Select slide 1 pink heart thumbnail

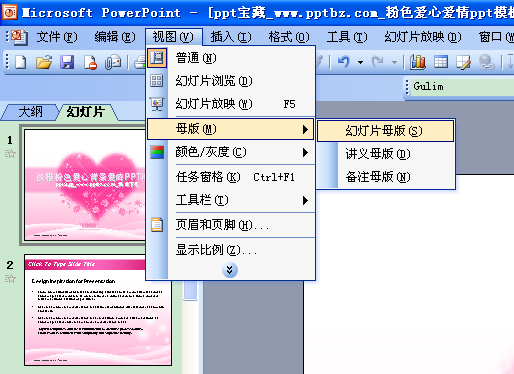click(85, 185)
